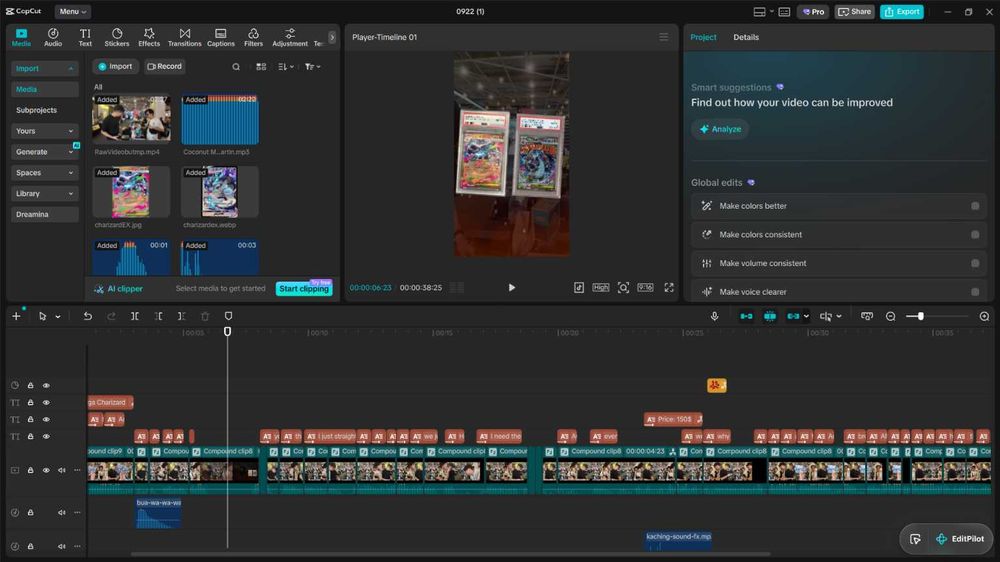The height and width of the screenshot is (562, 1000).
Task: Expand the Yours section
Action: [44, 131]
